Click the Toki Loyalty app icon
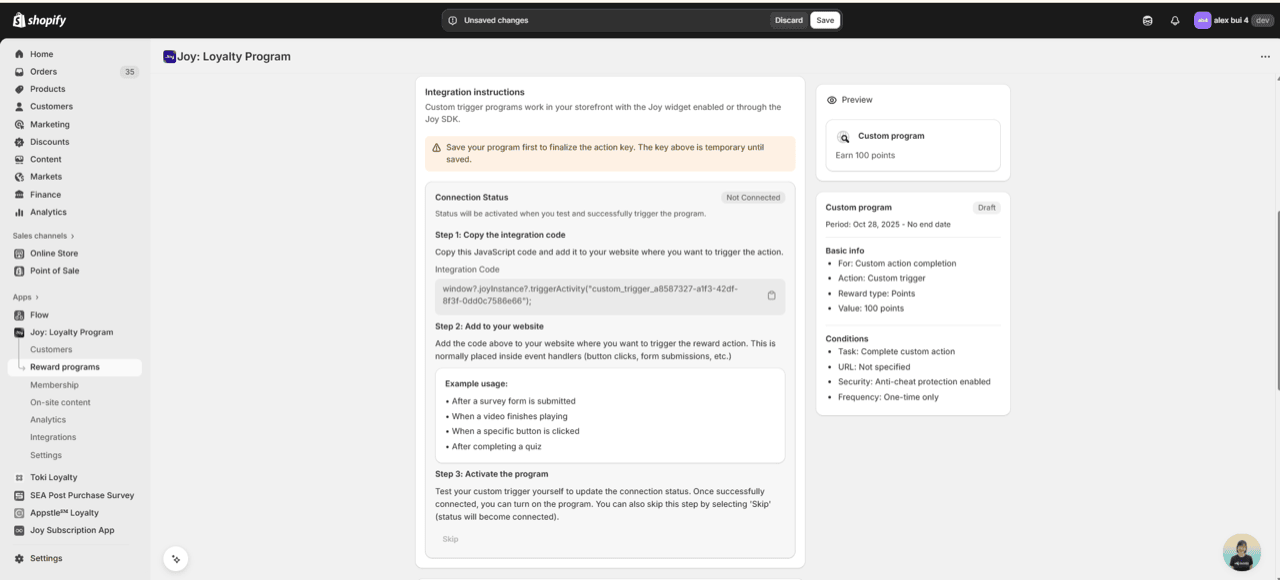Image resolution: width=1280 pixels, height=580 pixels. click(x=19, y=478)
